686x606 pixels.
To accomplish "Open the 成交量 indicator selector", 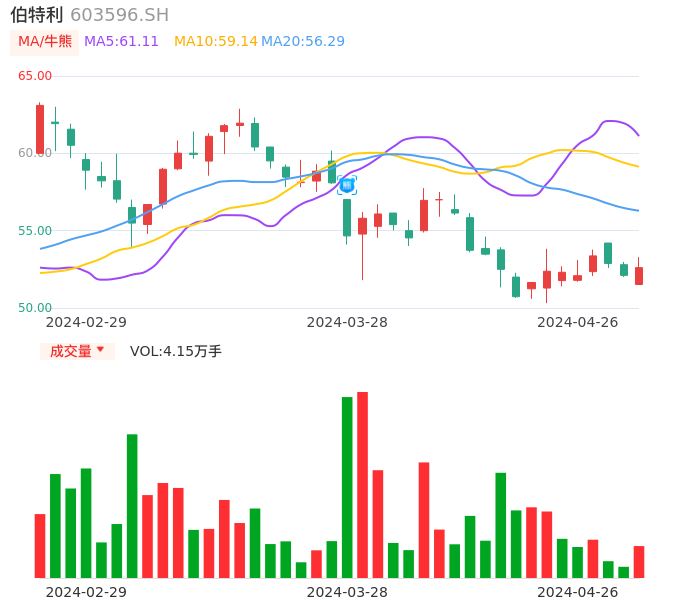I will 71,351.
